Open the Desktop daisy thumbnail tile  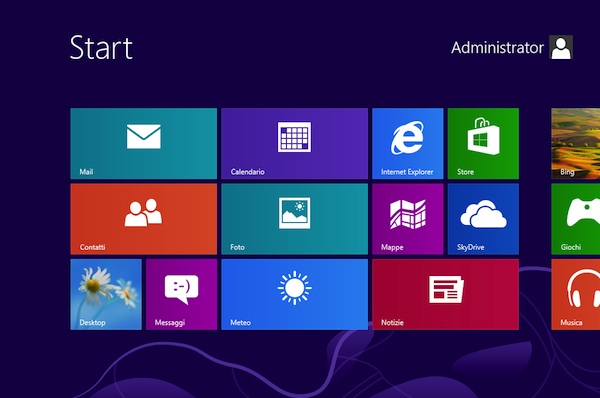point(106,294)
